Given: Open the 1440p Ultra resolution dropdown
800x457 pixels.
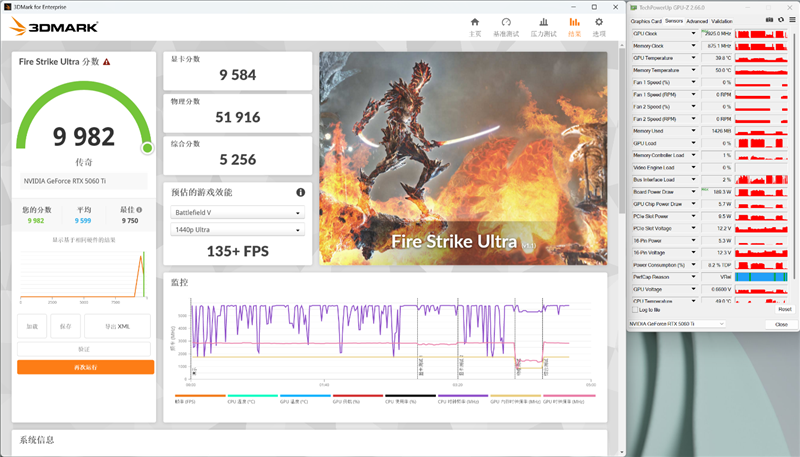Looking at the screenshot, I should tap(238, 230).
